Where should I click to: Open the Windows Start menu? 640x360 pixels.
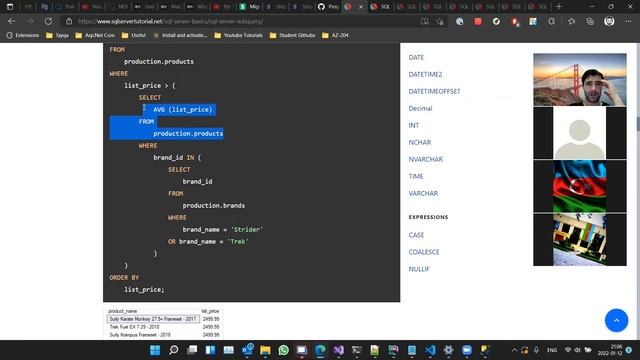[x=155, y=350]
